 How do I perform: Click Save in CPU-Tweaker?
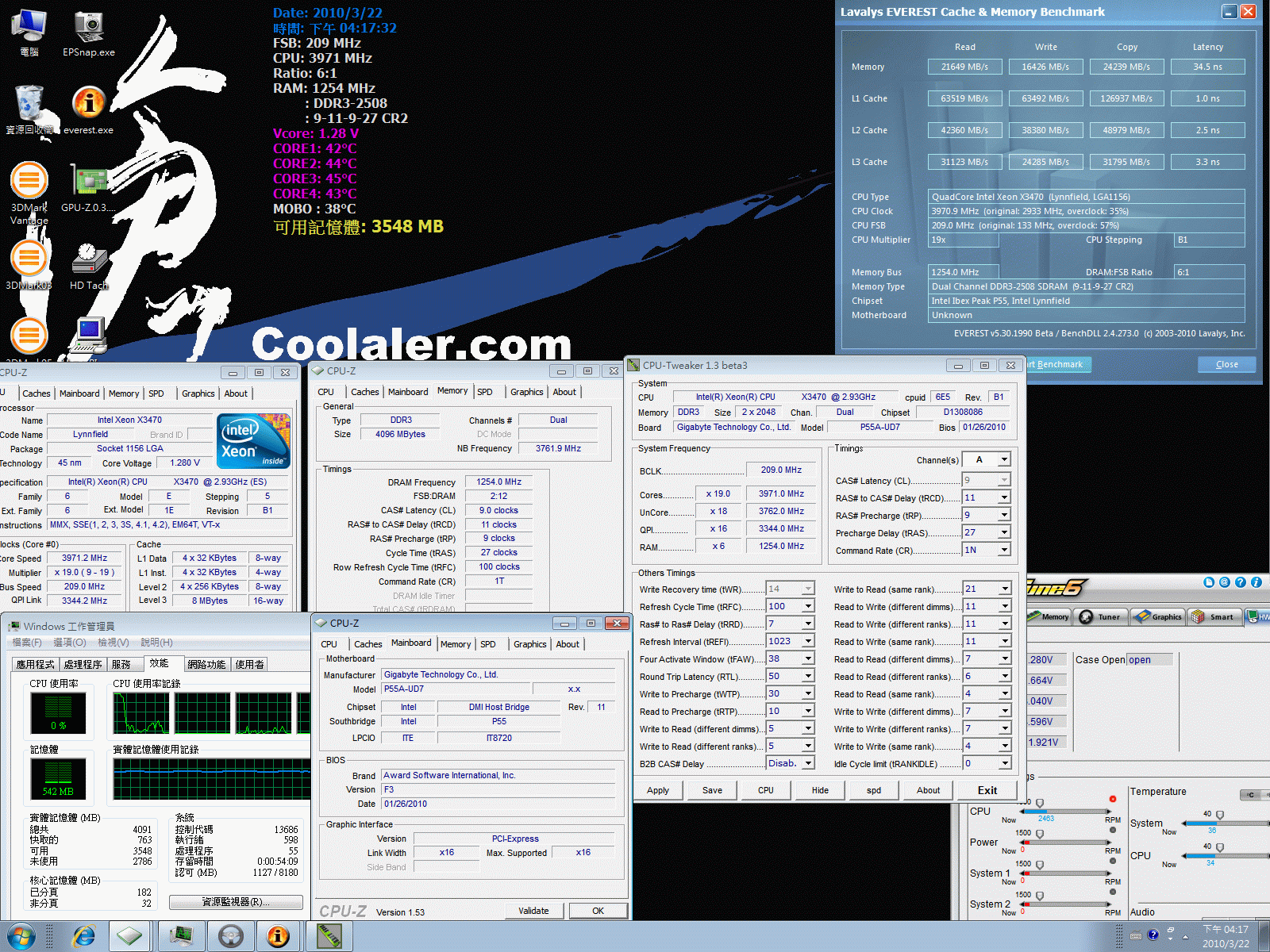point(712,790)
